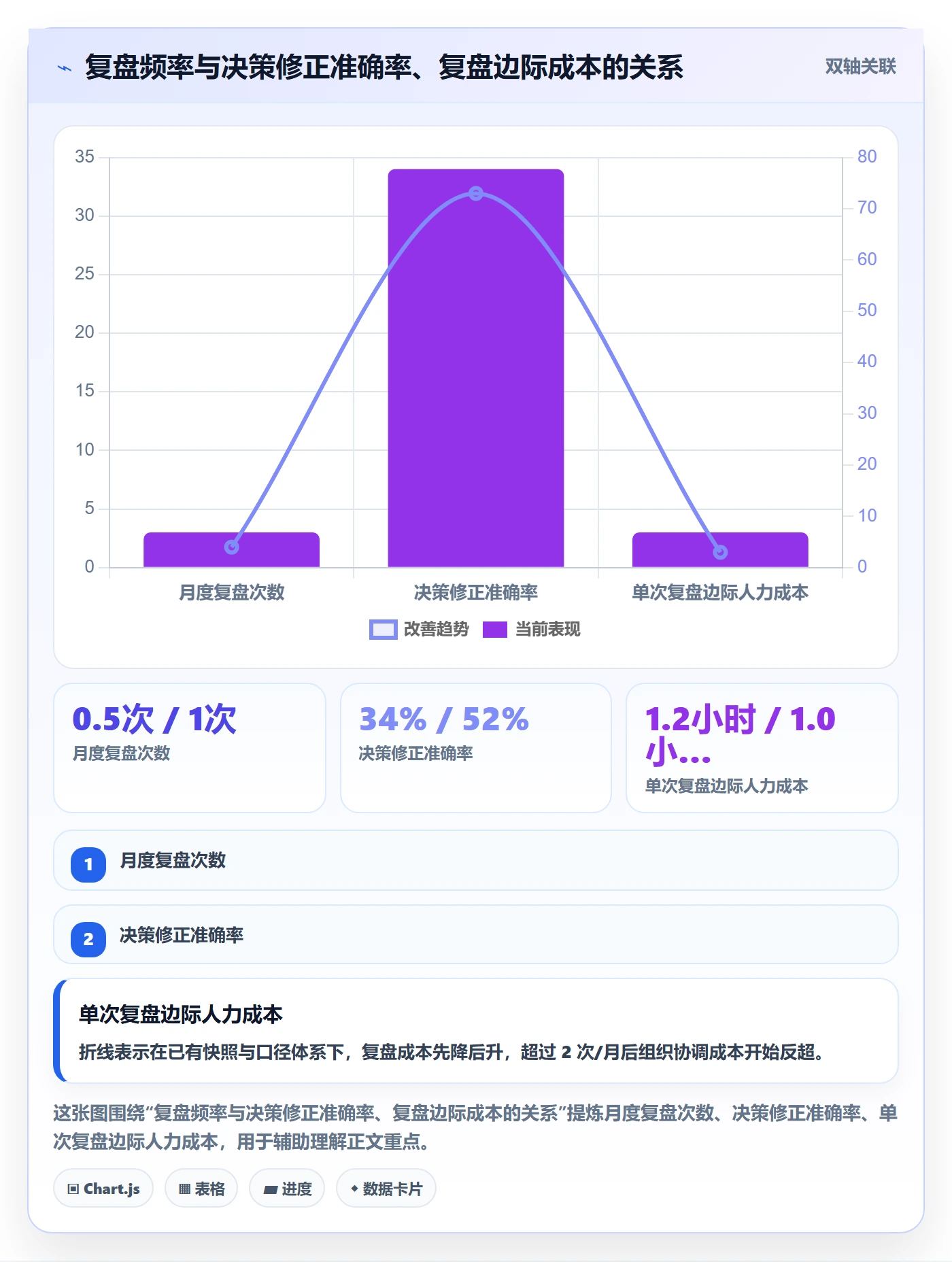This screenshot has height=1262, width=952.
Task: Click the blue number 2 badge
Action: [x=88, y=940]
